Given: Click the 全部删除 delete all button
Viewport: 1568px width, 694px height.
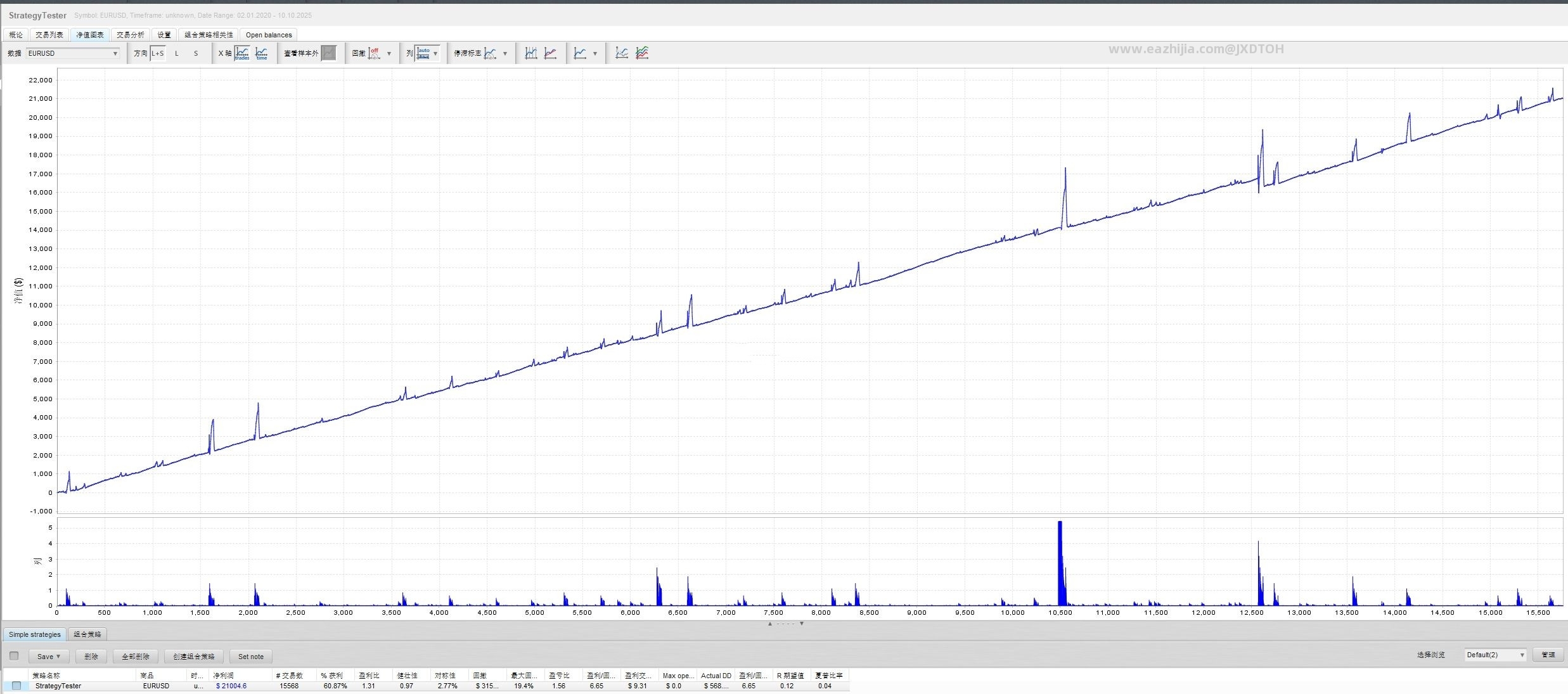Looking at the screenshot, I should click(x=136, y=657).
